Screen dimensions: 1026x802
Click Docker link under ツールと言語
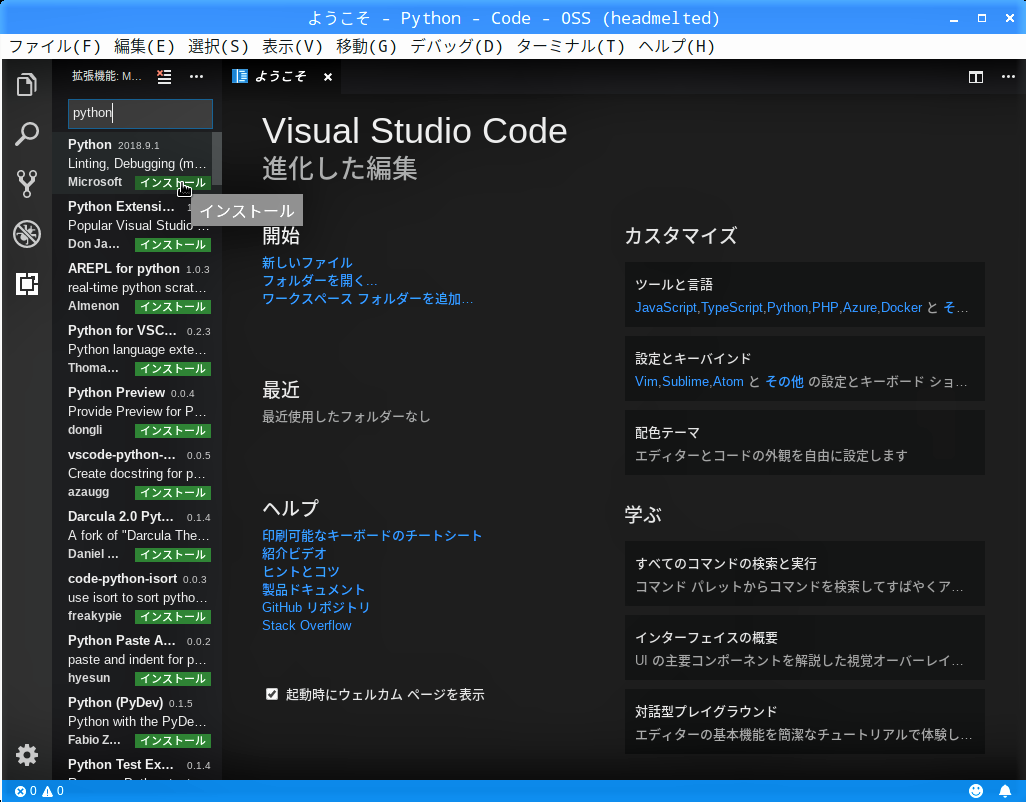coord(901,307)
